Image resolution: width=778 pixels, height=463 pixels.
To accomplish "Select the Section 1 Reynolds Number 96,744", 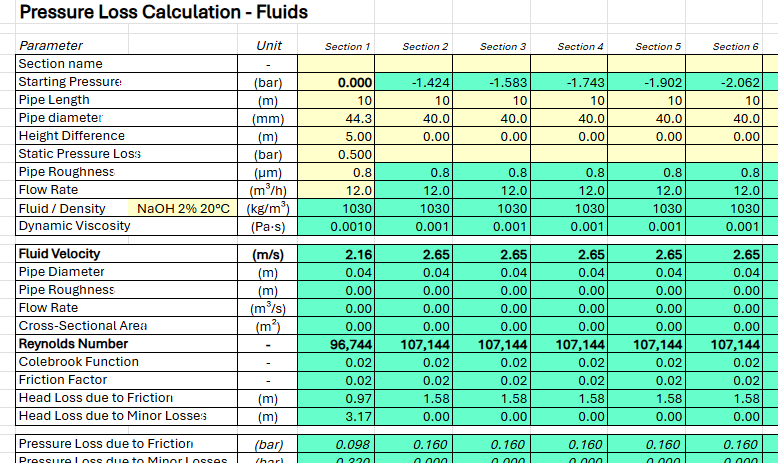I will pos(335,344).
